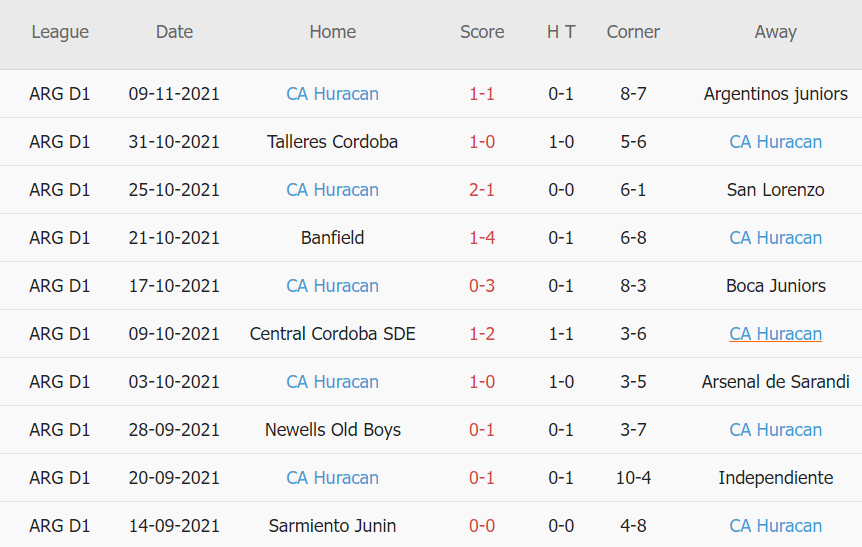This screenshot has height=547, width=862.
Task: Open CA Huracan link in 09-11-2021 row
Action: (x=332, y=94)
